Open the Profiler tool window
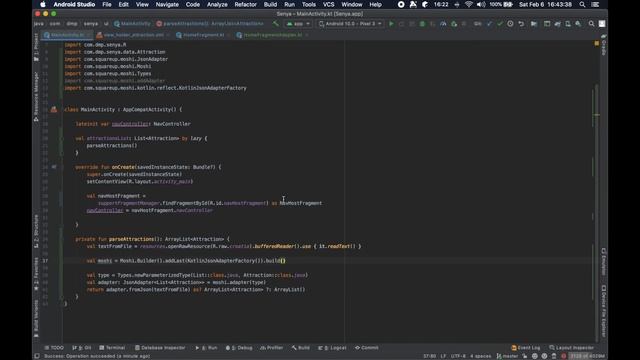 click(x=271, y=348)
